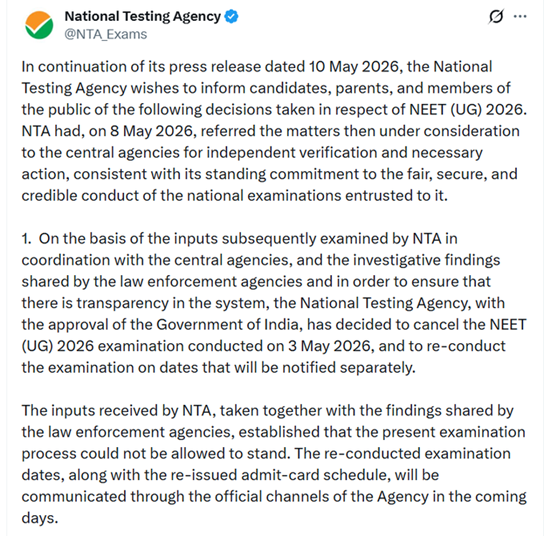544x536 pixels.
Task: Click the 'NEET (UG) 2026.' text in first paragraph
Action: coord(468,110)
